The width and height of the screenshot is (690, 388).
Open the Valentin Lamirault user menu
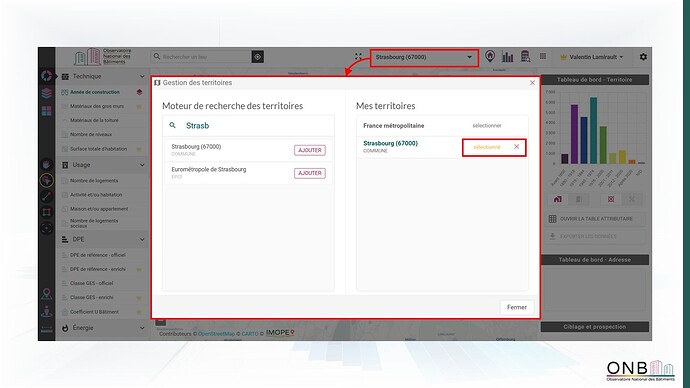coord(591,57)
